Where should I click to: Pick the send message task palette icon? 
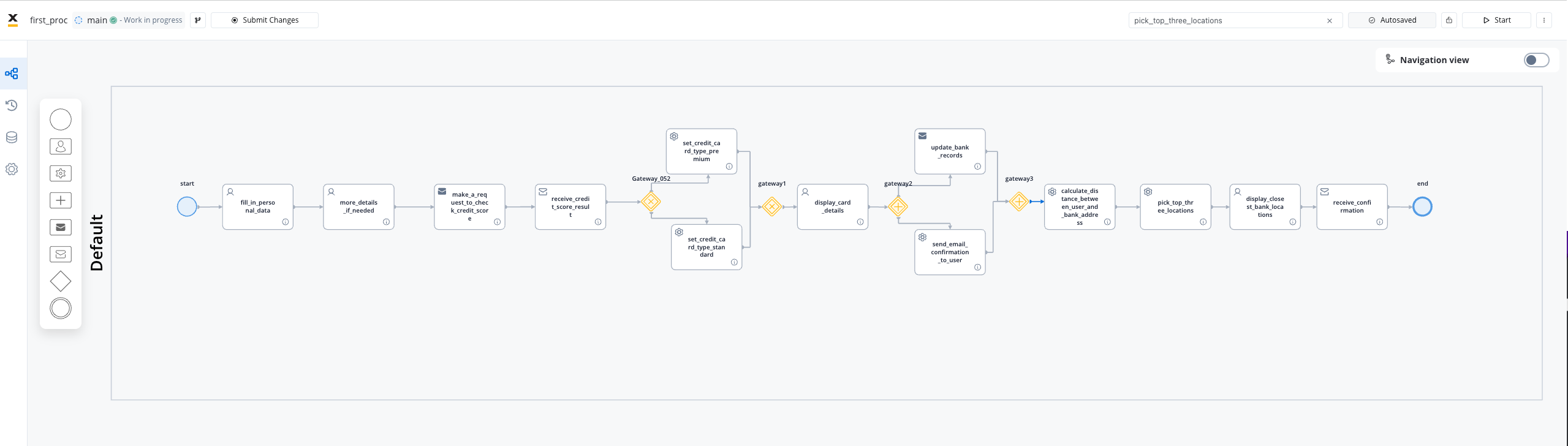61,227
